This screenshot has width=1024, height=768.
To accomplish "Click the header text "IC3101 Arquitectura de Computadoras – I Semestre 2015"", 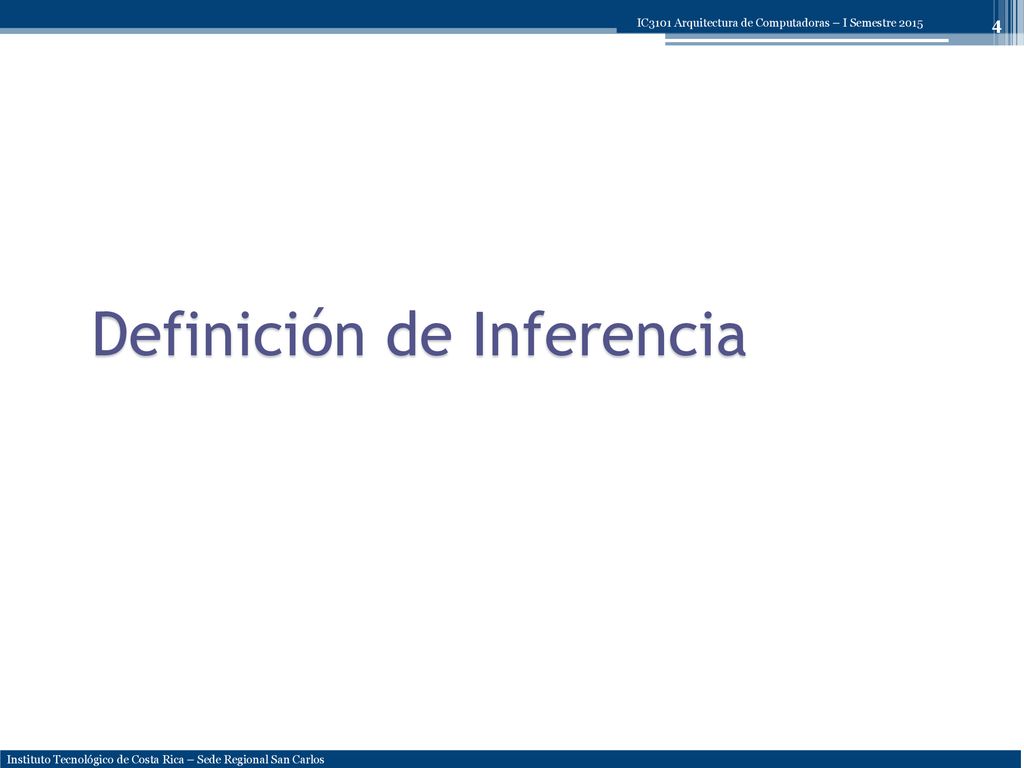I will click(780, 24).
